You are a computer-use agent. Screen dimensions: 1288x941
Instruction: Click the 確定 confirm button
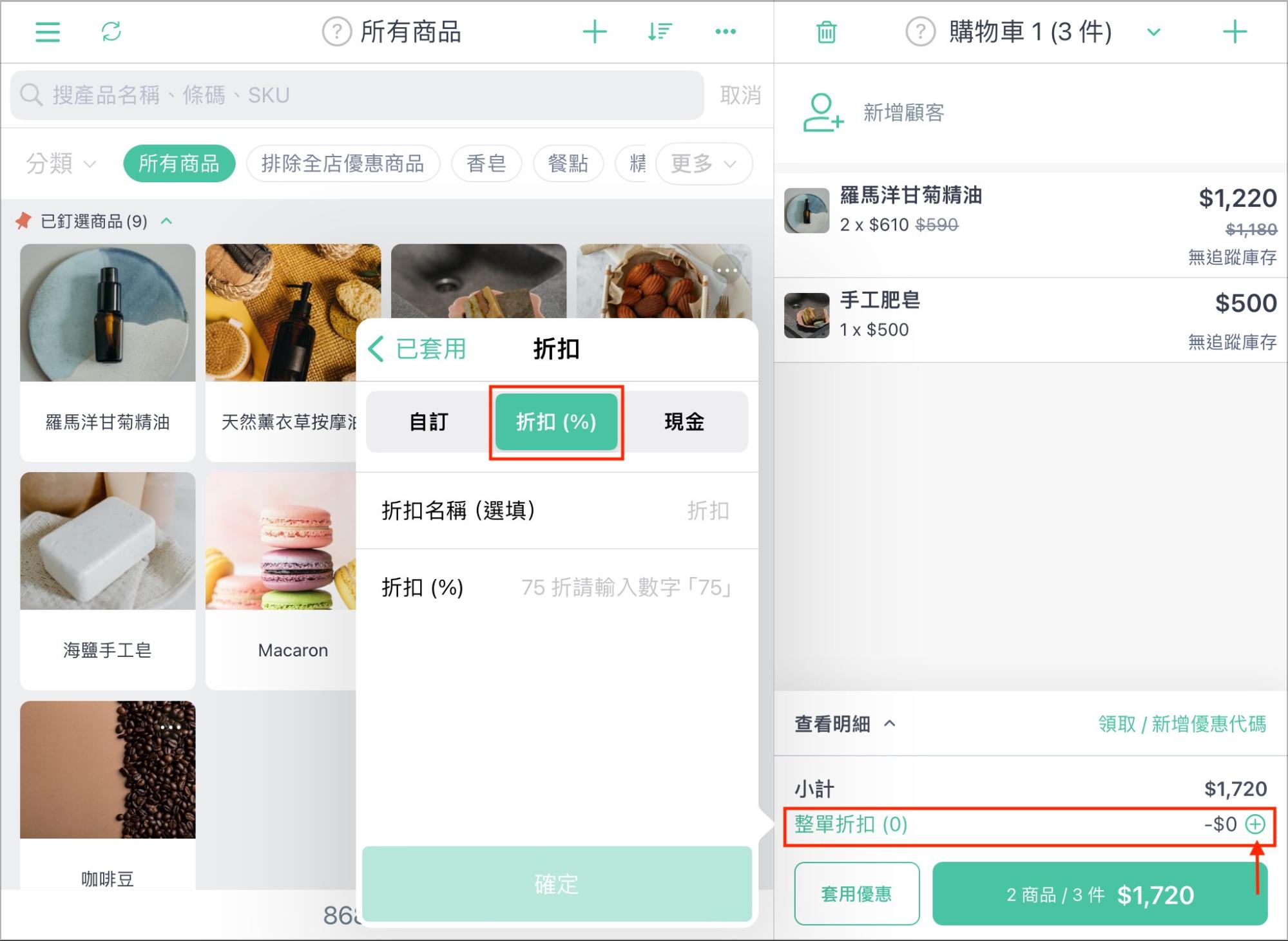pyautogui.click(x=557, y=884)
